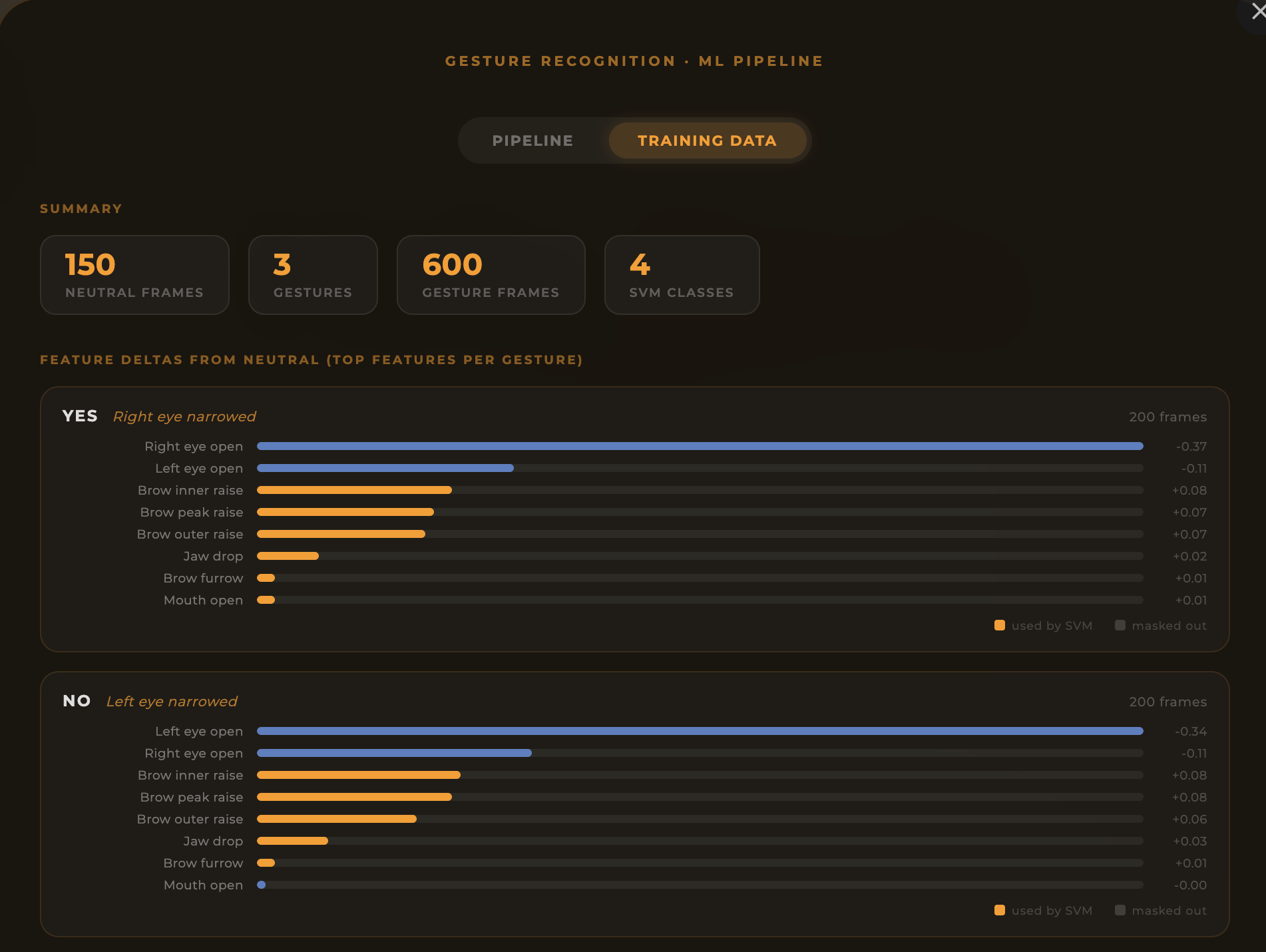Click 'Right eye open' label in NO card

(x=194, y=753)
